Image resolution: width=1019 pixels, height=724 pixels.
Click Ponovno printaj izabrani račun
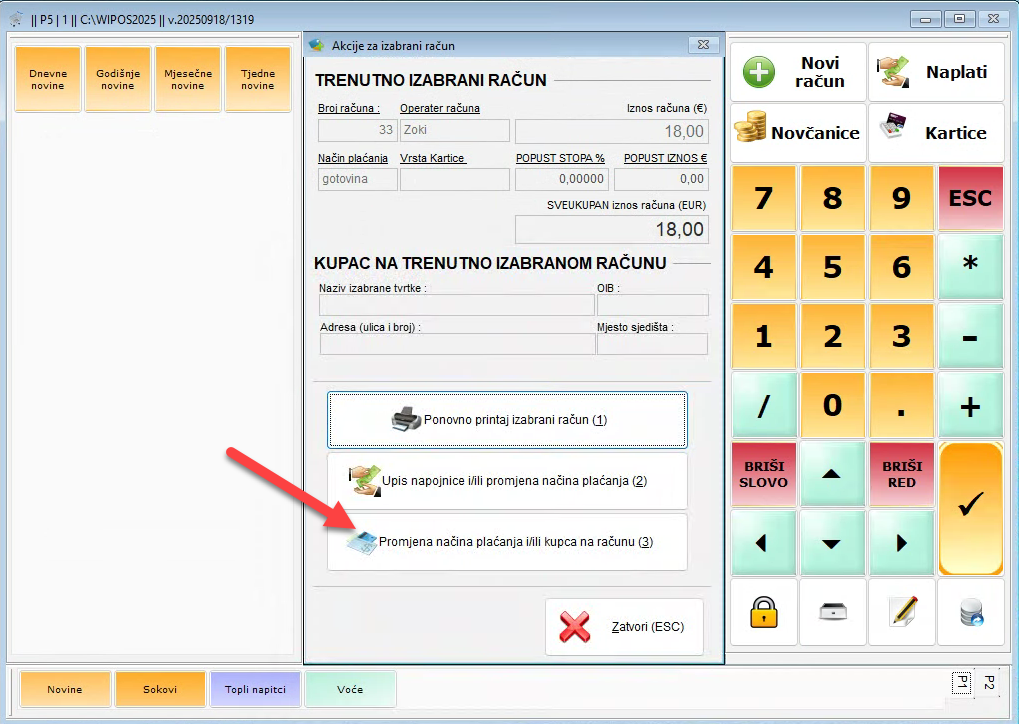[507, 420]
